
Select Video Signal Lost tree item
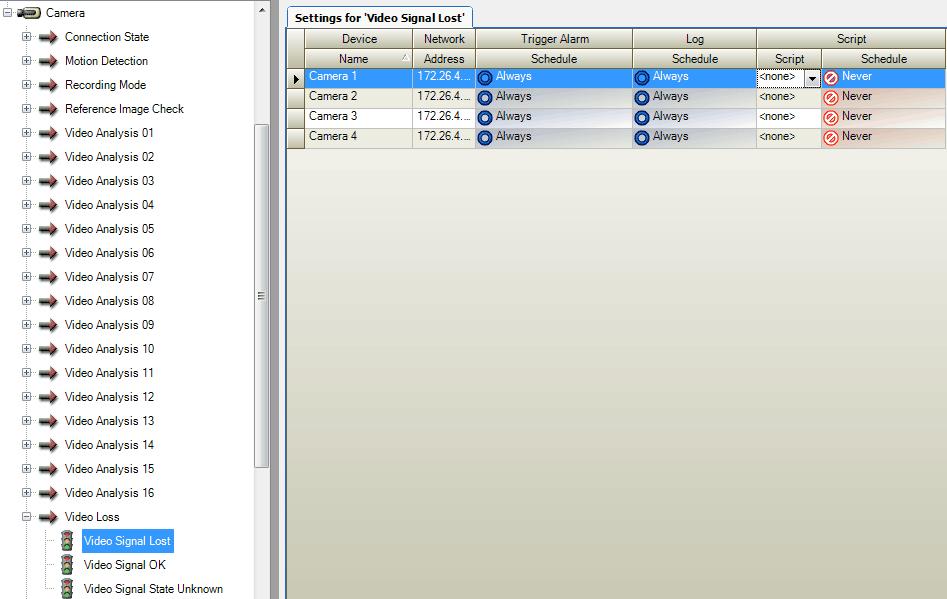(x=127, y=541)
